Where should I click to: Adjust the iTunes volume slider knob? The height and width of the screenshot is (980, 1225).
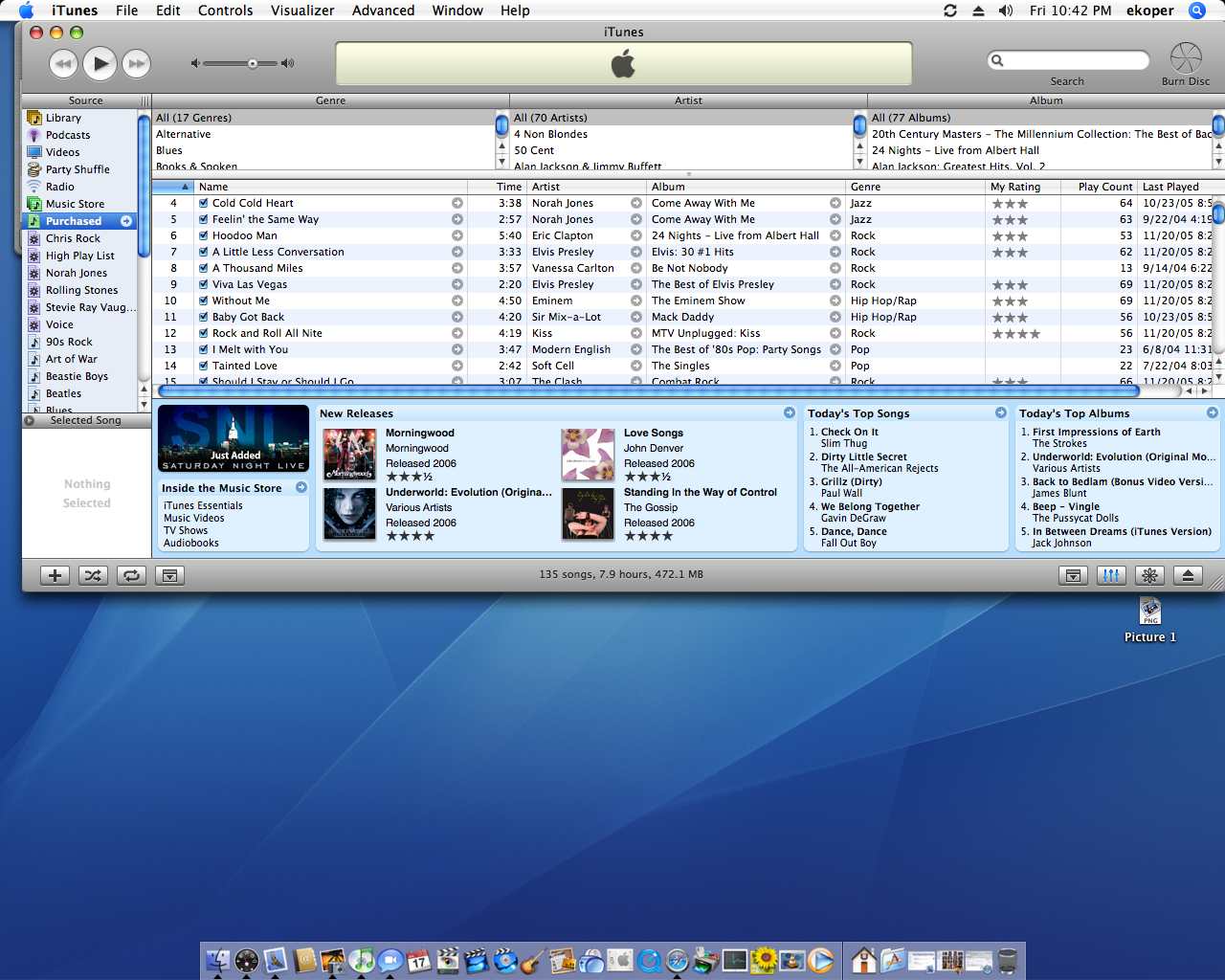(x=253, y=64)
